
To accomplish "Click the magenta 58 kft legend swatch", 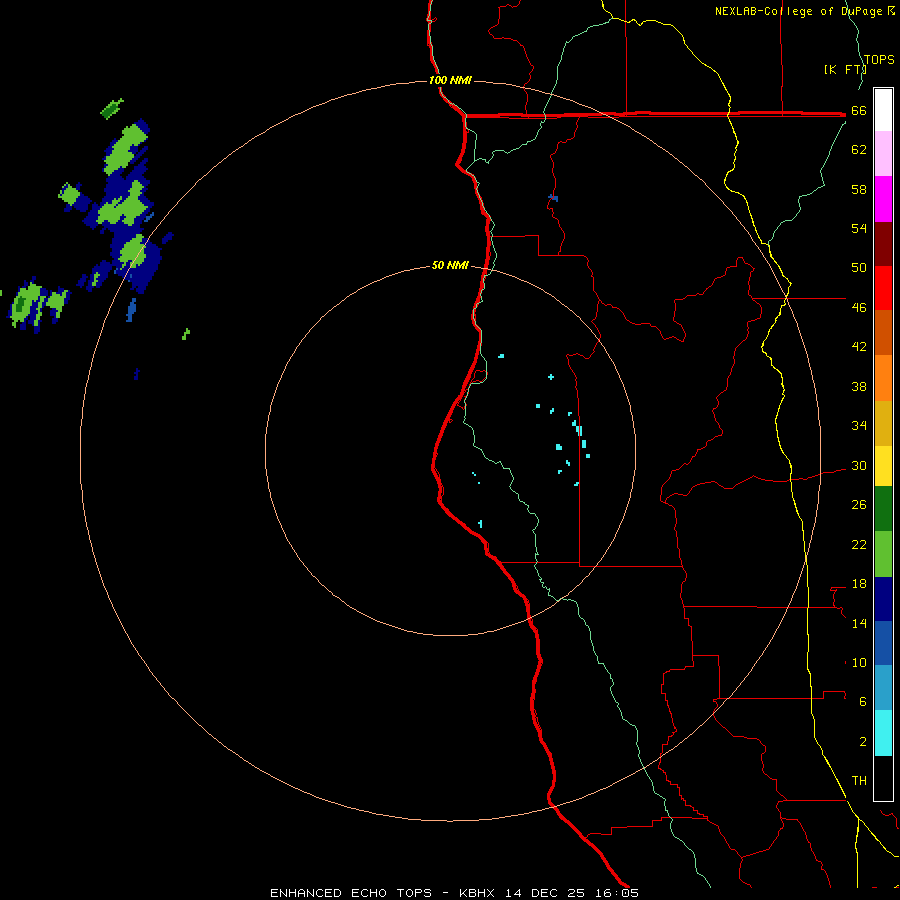I will click(883, 199).
